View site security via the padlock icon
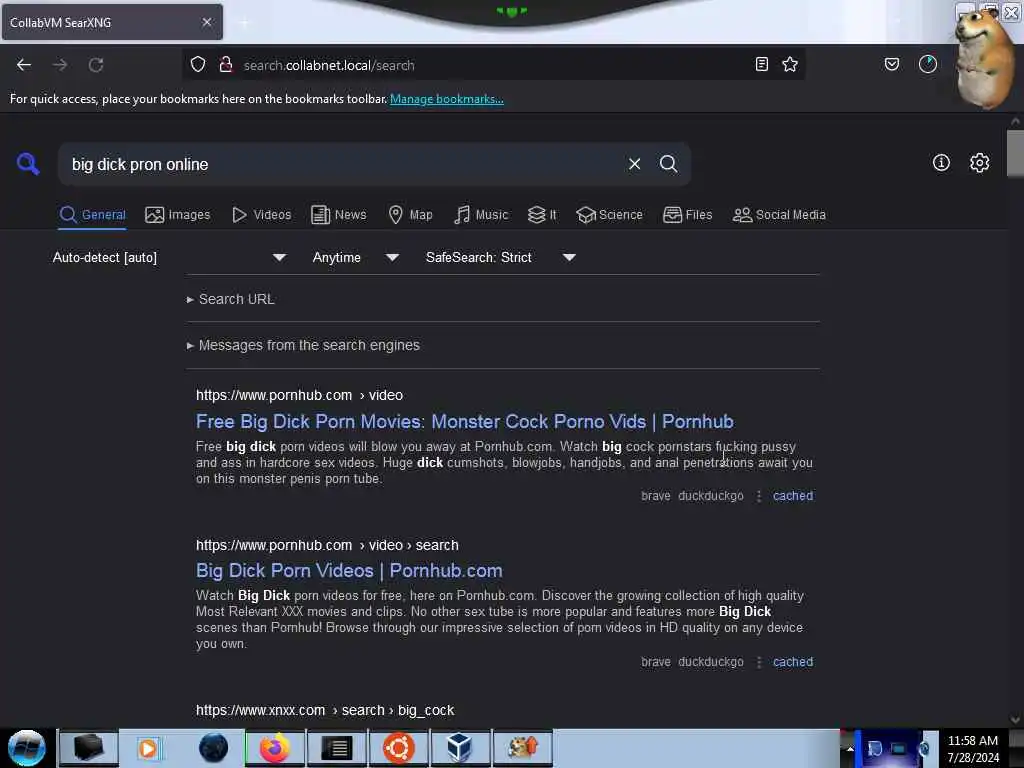 pos(225,64)
